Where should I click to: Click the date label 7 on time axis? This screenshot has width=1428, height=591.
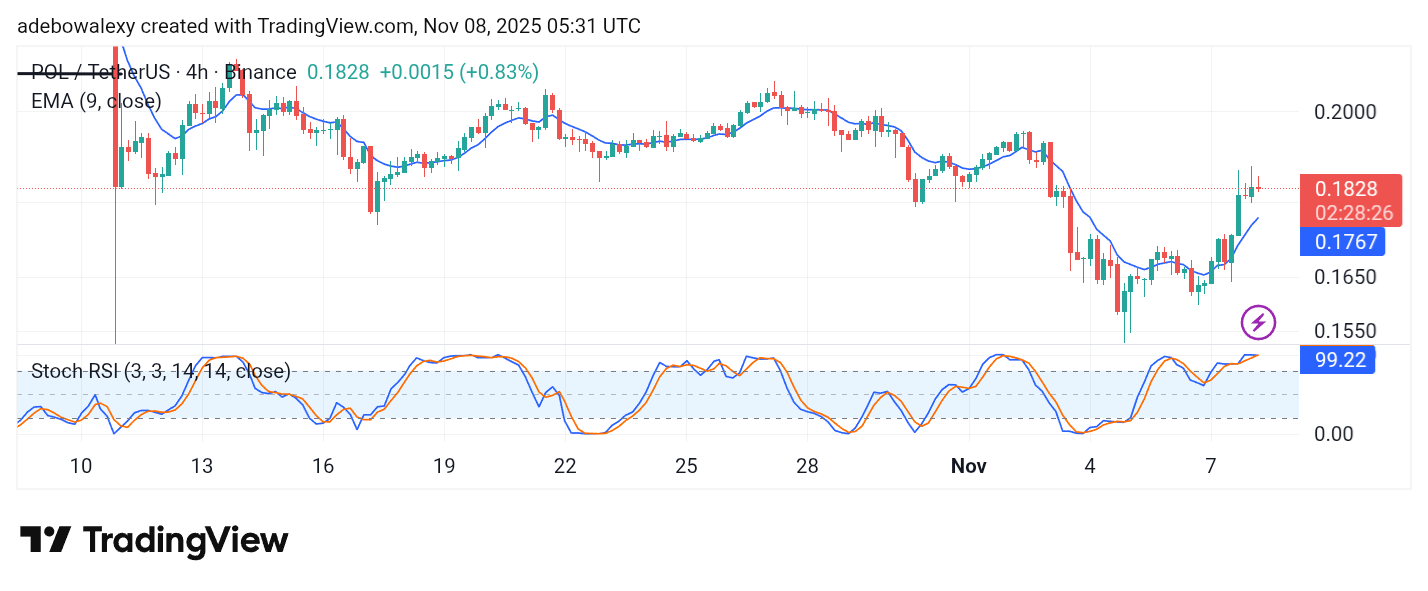click(1210, 466)
